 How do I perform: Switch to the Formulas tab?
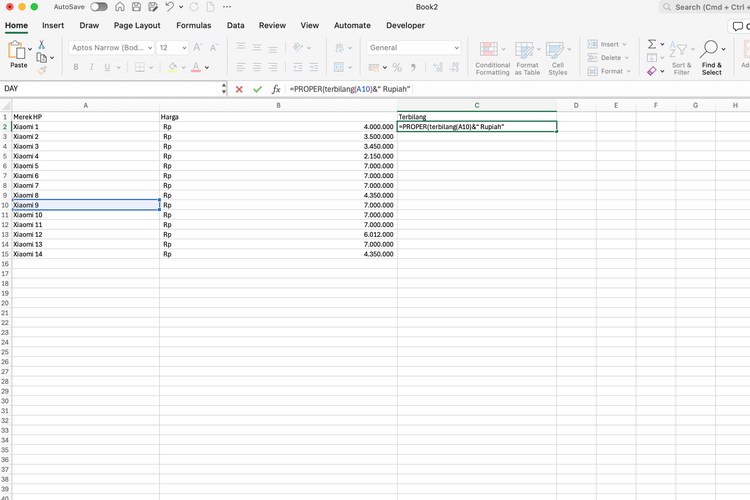(x=193, y=25)
